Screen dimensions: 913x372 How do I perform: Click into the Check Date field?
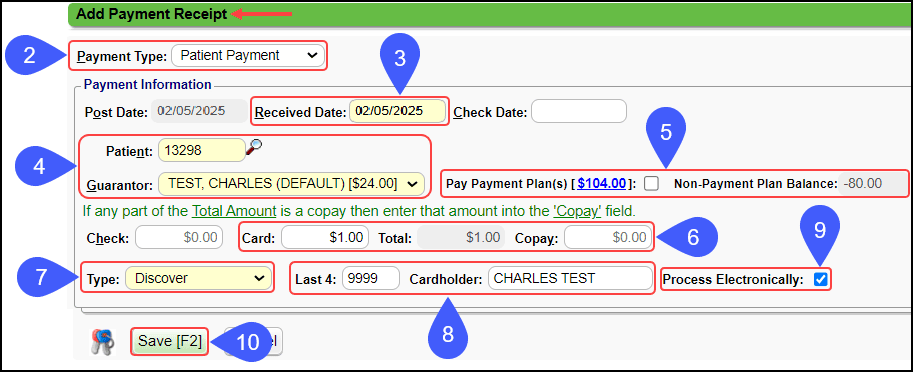[579, 111]
